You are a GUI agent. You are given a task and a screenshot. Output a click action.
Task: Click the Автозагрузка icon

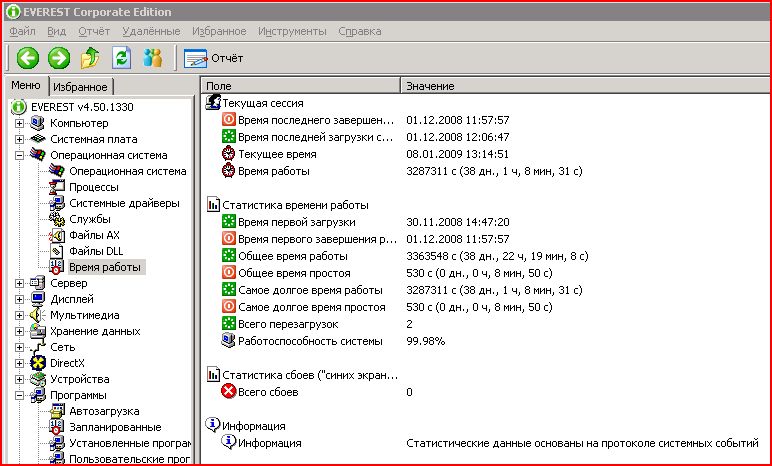pos(57,411)
